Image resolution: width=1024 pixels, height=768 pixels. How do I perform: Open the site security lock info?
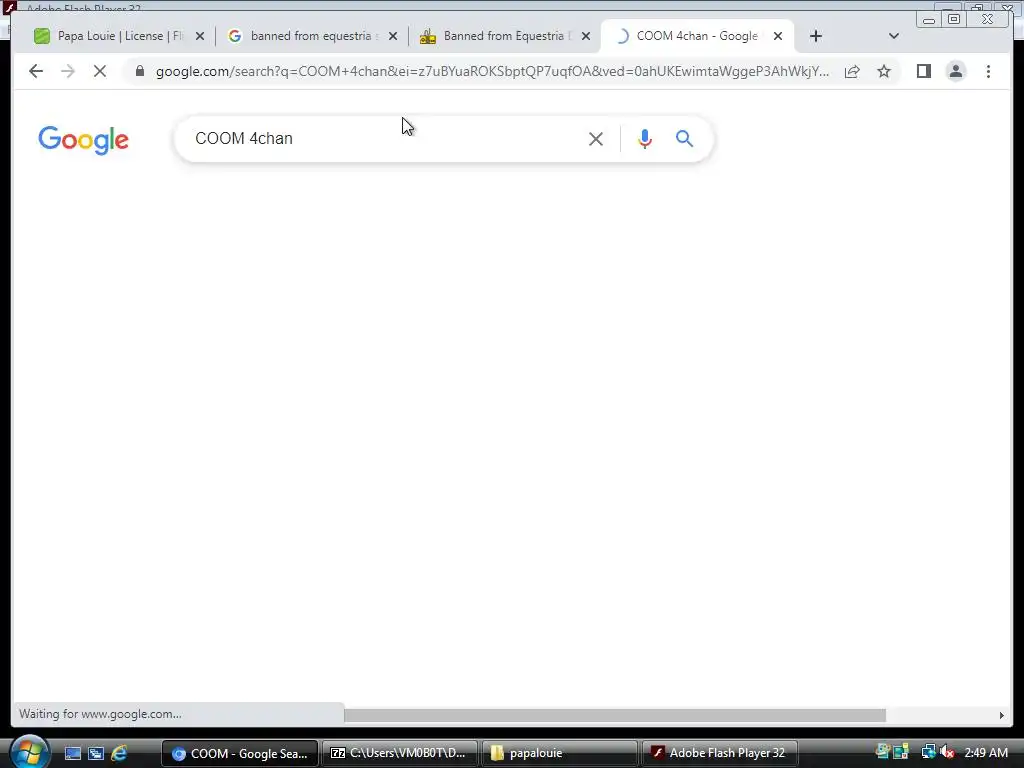pos(140,71)
